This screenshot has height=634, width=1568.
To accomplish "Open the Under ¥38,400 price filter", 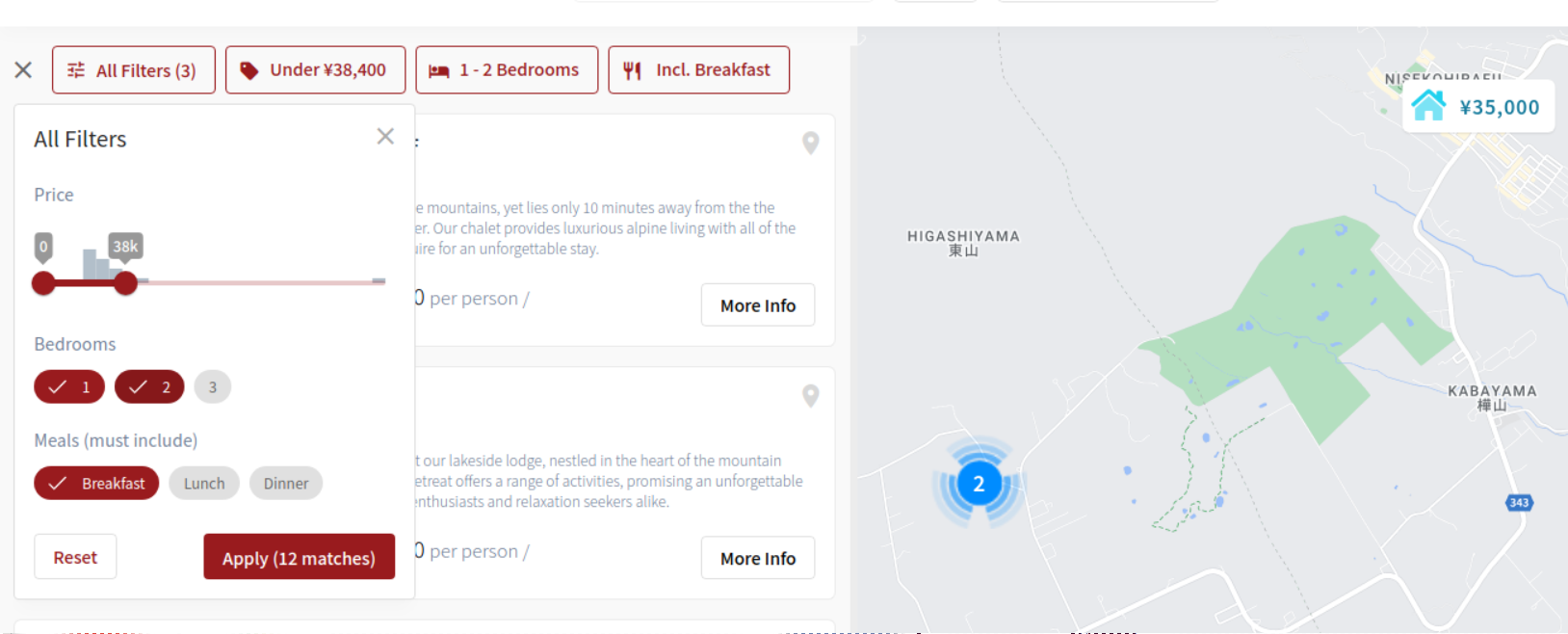I will coord(315,70).
